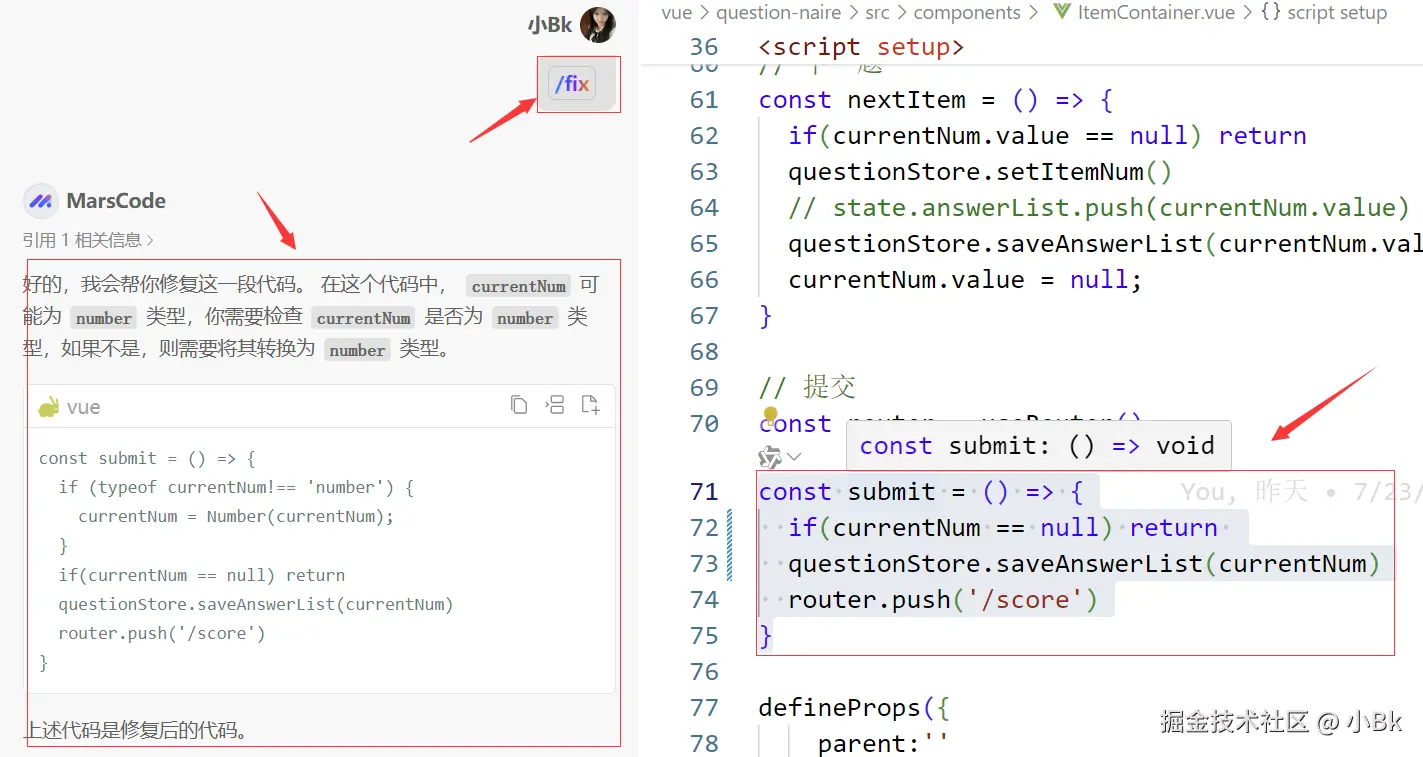Click 'if(currentNum == null) return' on editor line 72
Image resolution: width=1423 pixels, height=757 pixels.
point(1003,527)
